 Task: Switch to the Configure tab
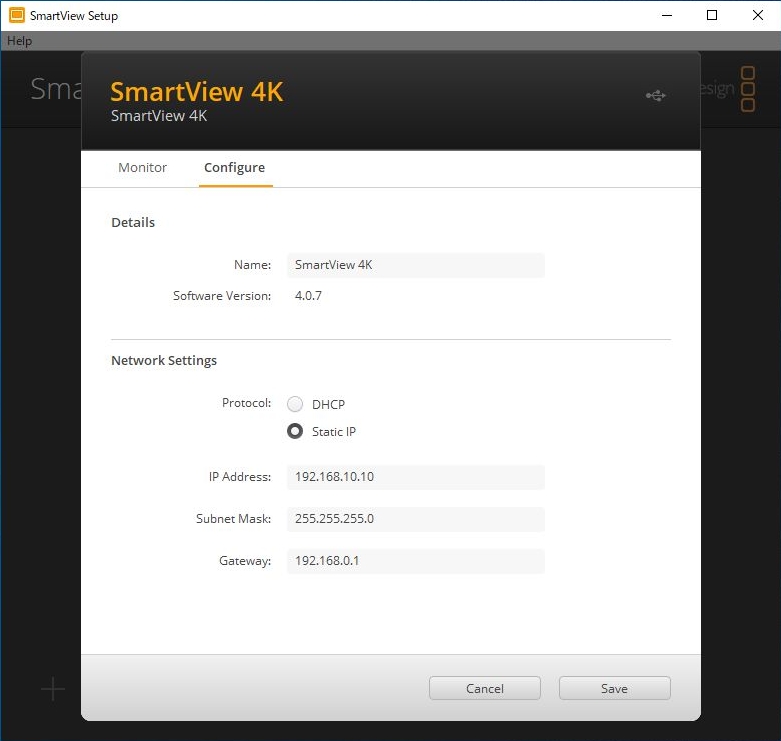click(x=235, y=167)
